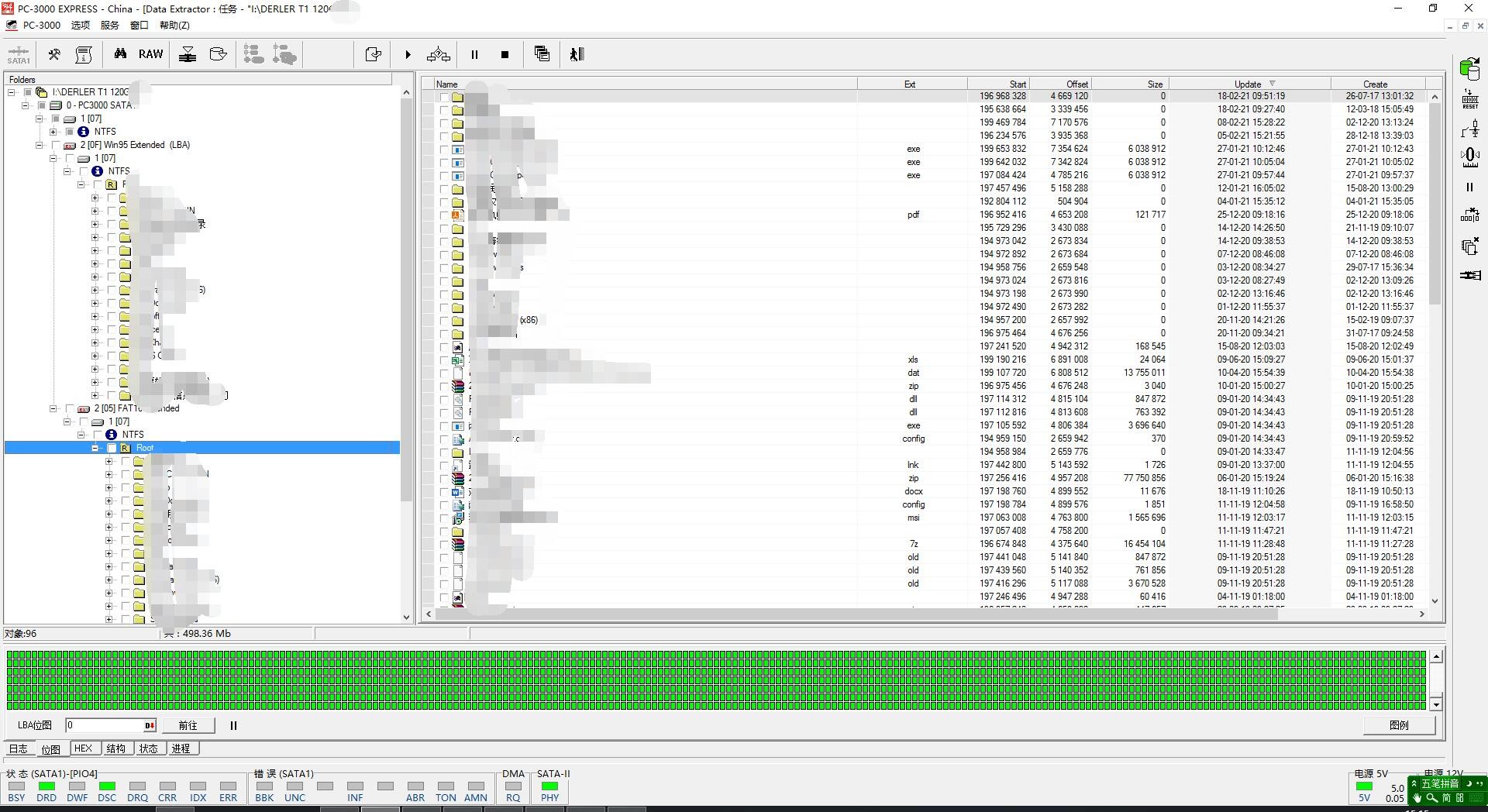Pause the task from main toolbar
The width and height of the screenshot is (1488, 812).
click(474, 54)
